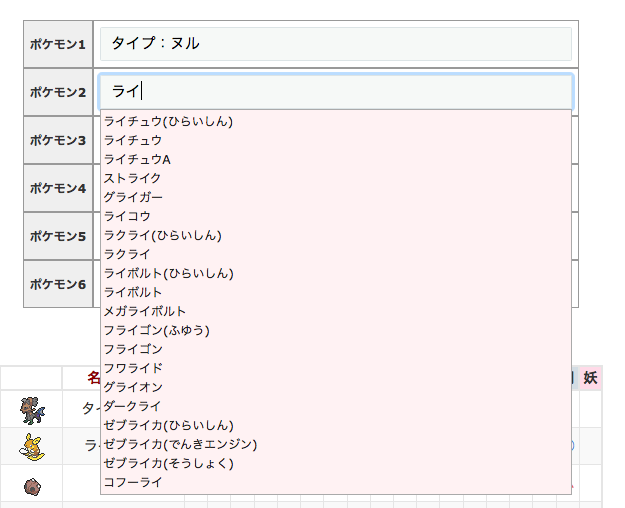The width and height of the screenshot is (625, 508).
Task: Select ライコウ suggestion
Action: [336, 217]
